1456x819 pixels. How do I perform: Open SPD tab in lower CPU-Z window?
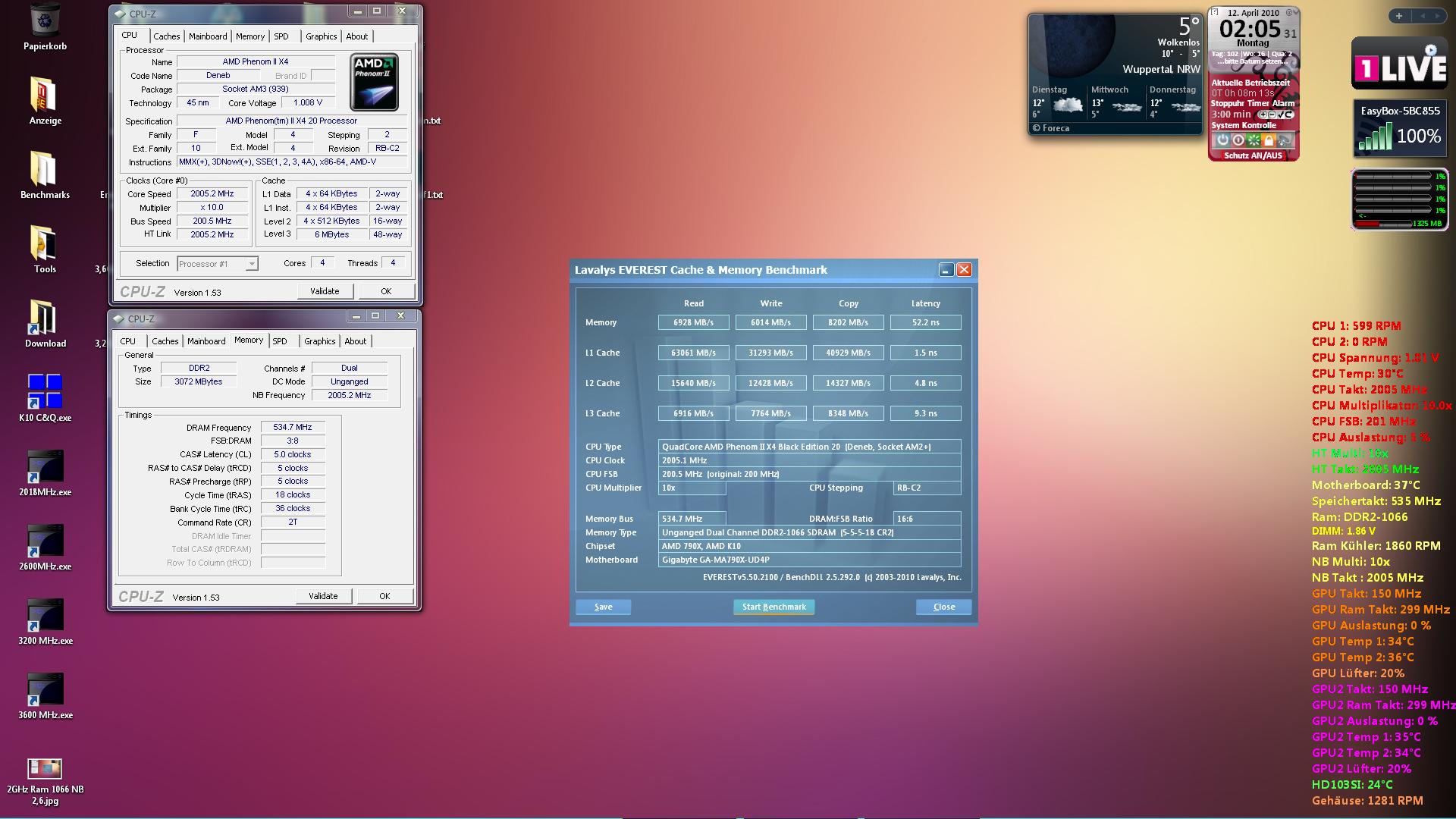[280, 341]
